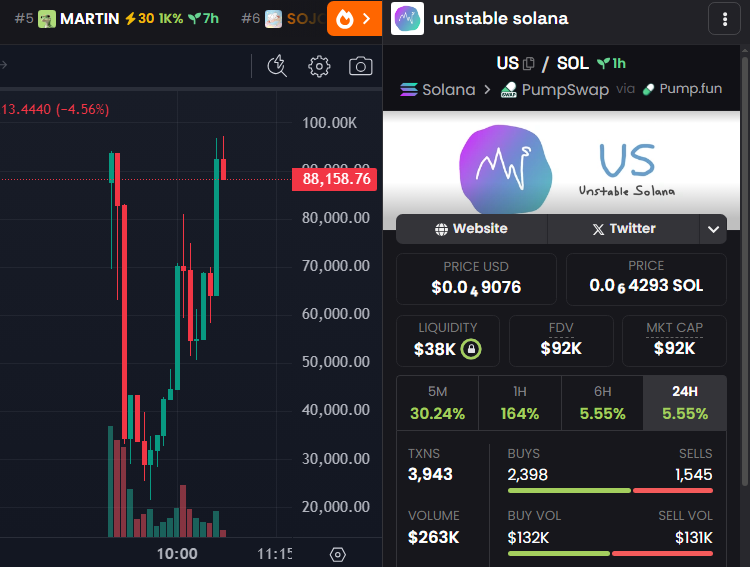Open the three-dot options menu

(725, 19)
